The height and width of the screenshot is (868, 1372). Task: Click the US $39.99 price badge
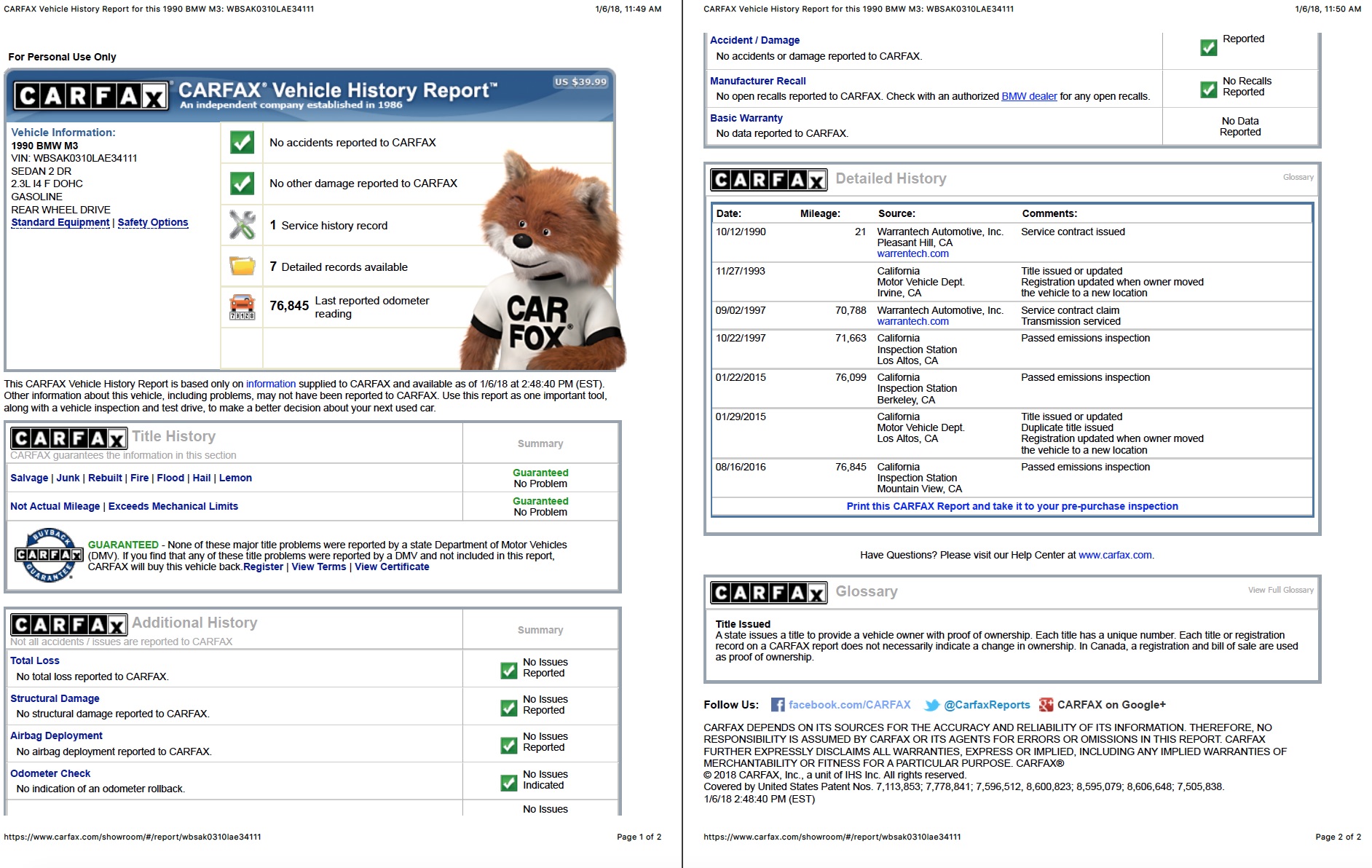pos(580,82)
